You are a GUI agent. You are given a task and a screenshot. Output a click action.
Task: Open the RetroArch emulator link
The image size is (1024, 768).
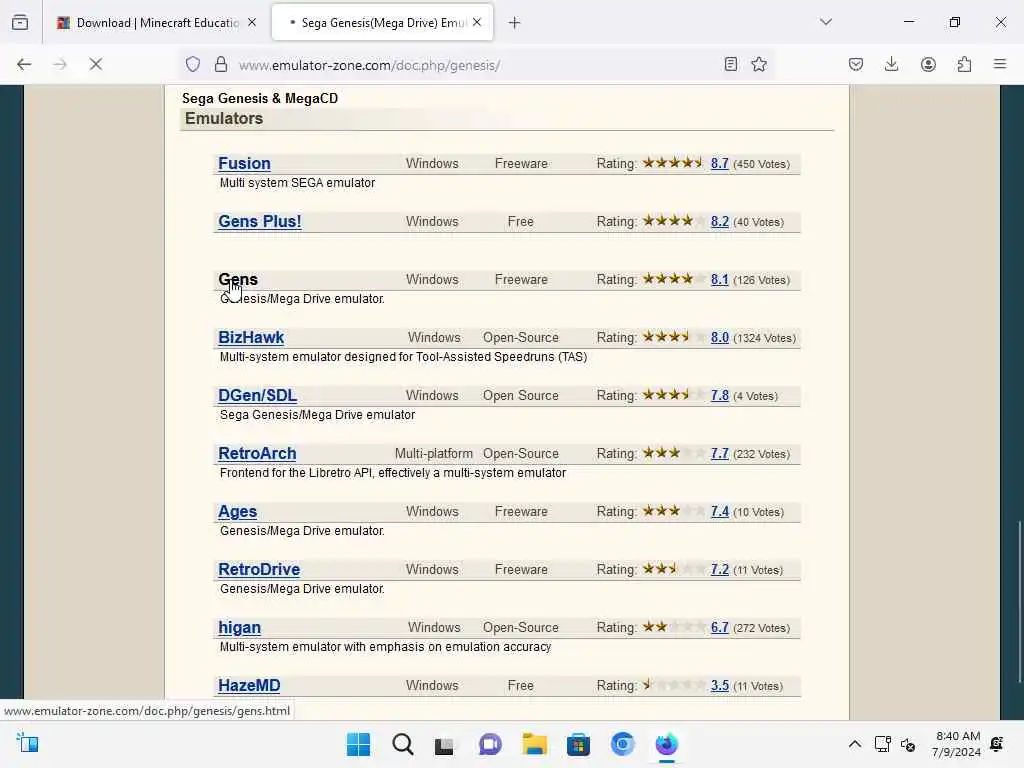click(257, 453)
